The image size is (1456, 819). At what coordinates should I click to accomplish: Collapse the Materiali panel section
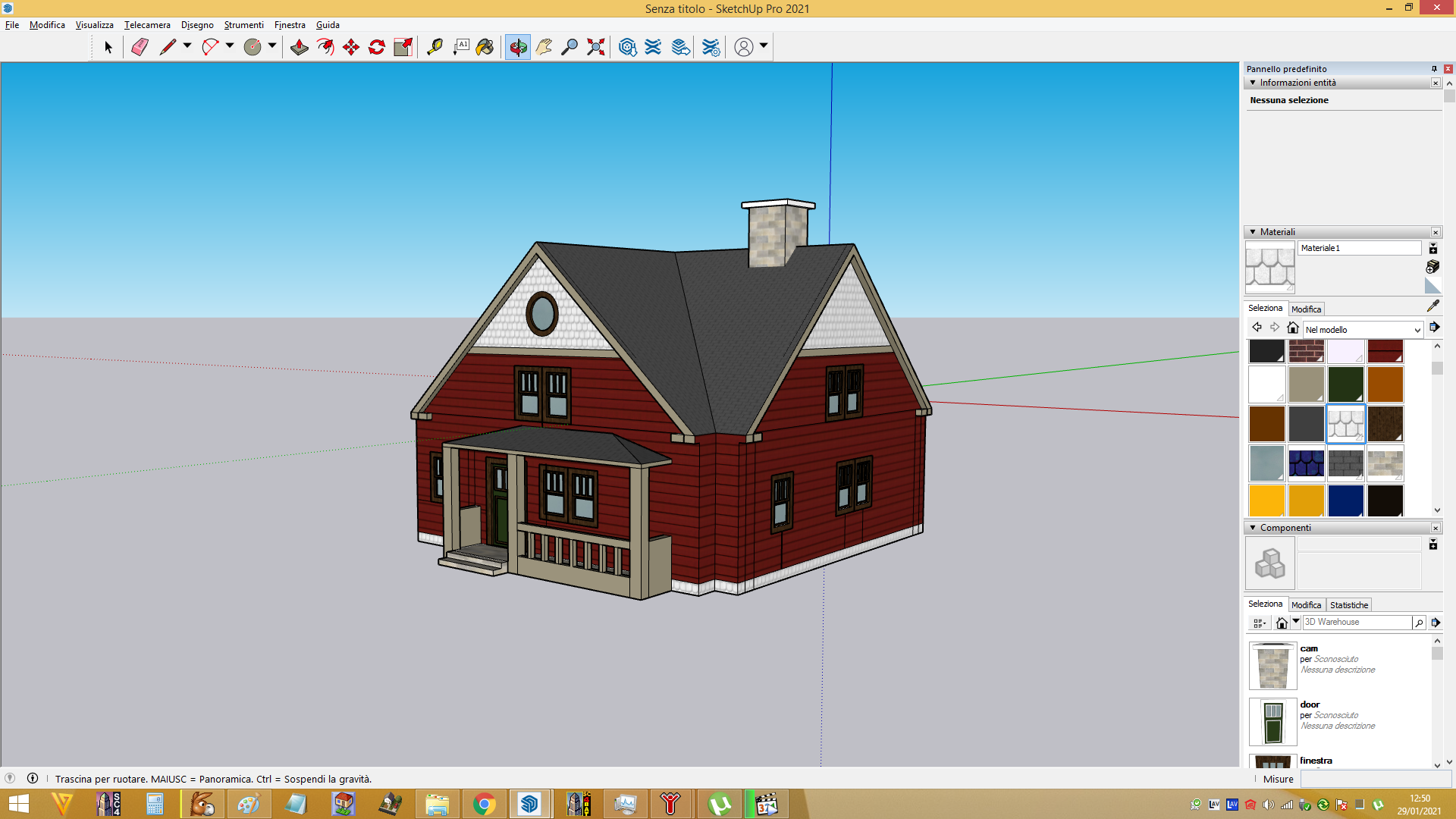pos(1253,232)
